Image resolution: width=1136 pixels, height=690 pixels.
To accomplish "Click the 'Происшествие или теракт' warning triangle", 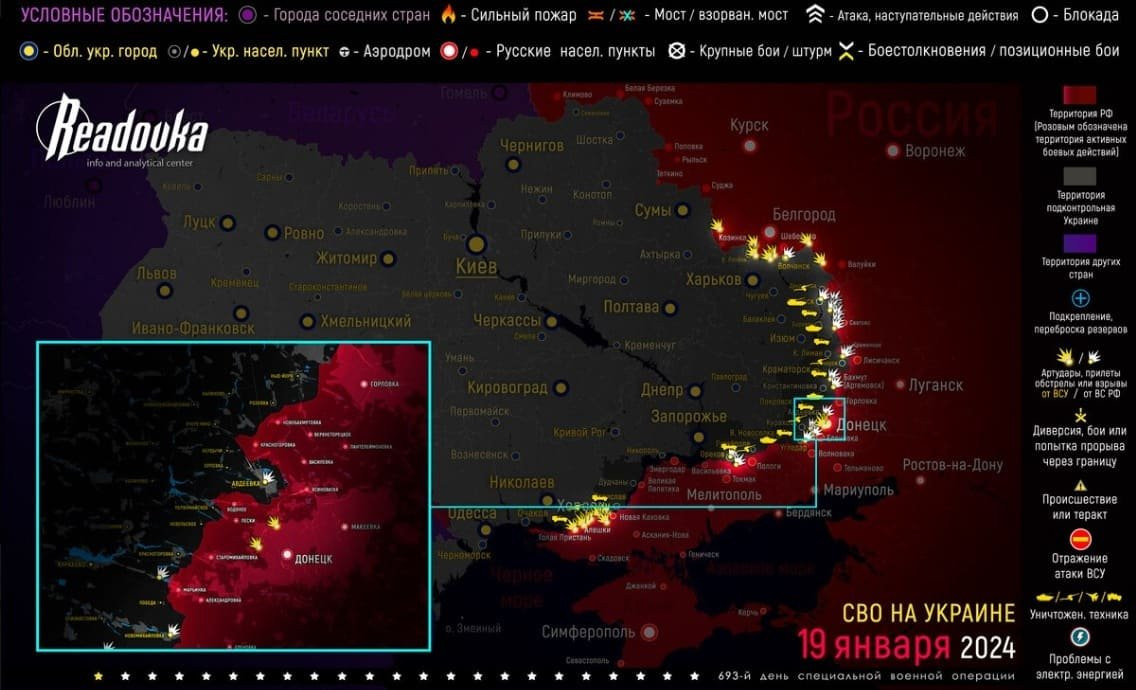I will pyautogui.click(x=1080, y=476).
